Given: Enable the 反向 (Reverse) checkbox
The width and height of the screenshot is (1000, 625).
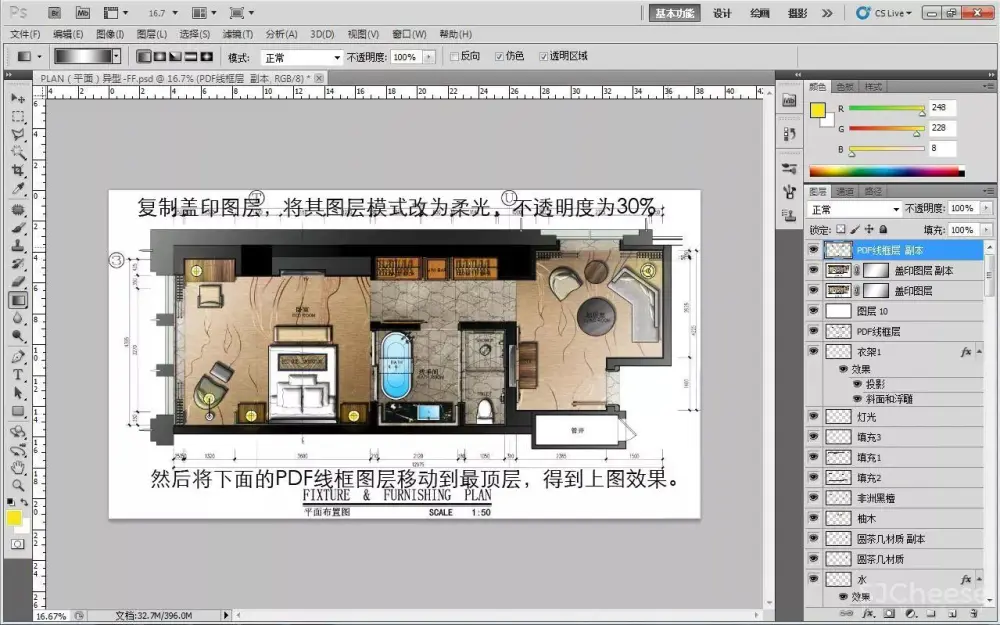Looking at the screenshot, I should click(x=455, y=57).
